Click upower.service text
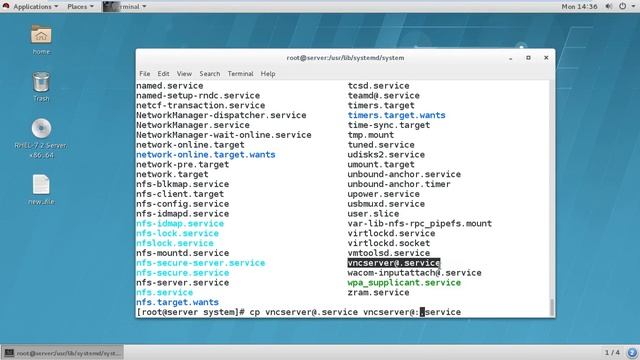The height and width of the screenshot is (360, 640). pos(384,194)
